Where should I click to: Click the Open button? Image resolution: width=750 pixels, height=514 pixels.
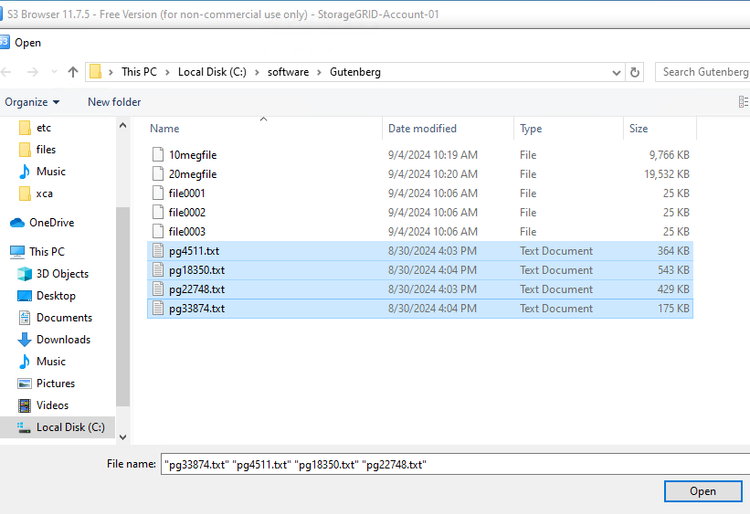[x=702, y=491]
